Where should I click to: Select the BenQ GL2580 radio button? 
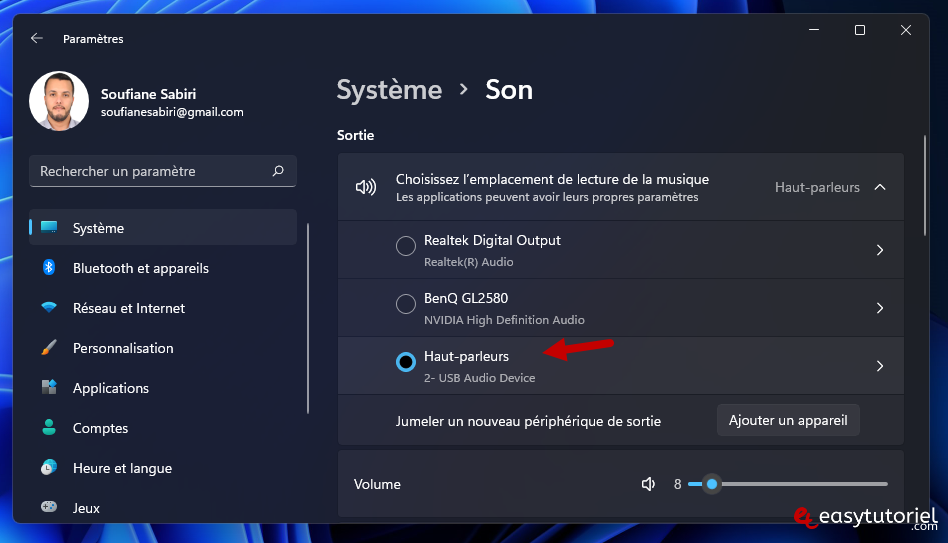(406, 304)
